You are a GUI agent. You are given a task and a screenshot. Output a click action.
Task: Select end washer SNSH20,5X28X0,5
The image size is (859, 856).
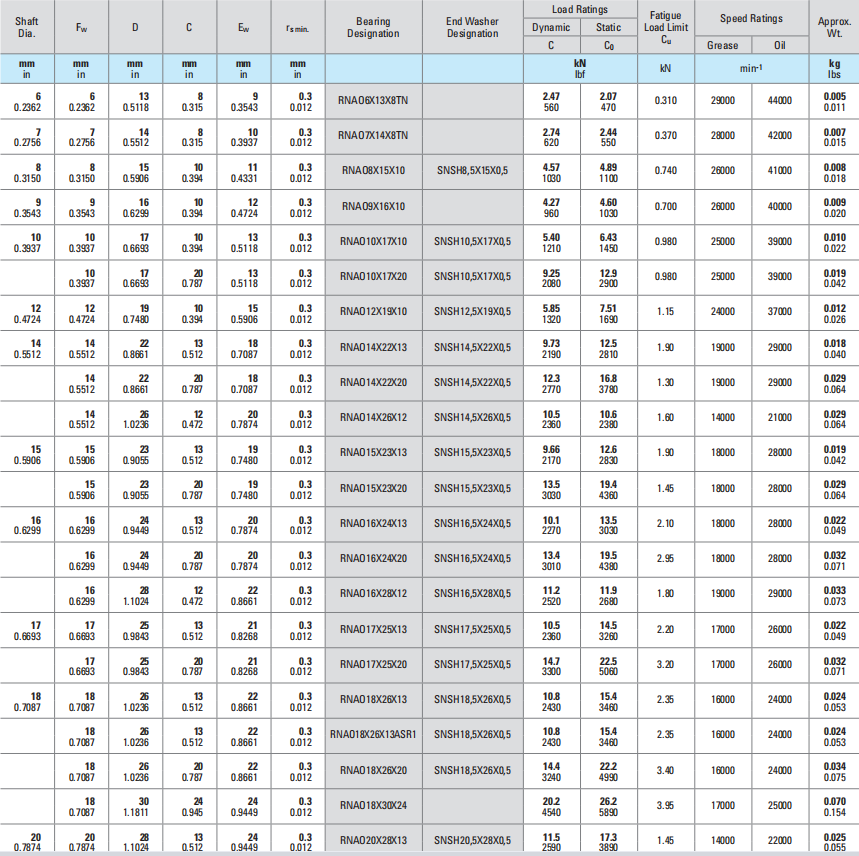coord(472,840)
